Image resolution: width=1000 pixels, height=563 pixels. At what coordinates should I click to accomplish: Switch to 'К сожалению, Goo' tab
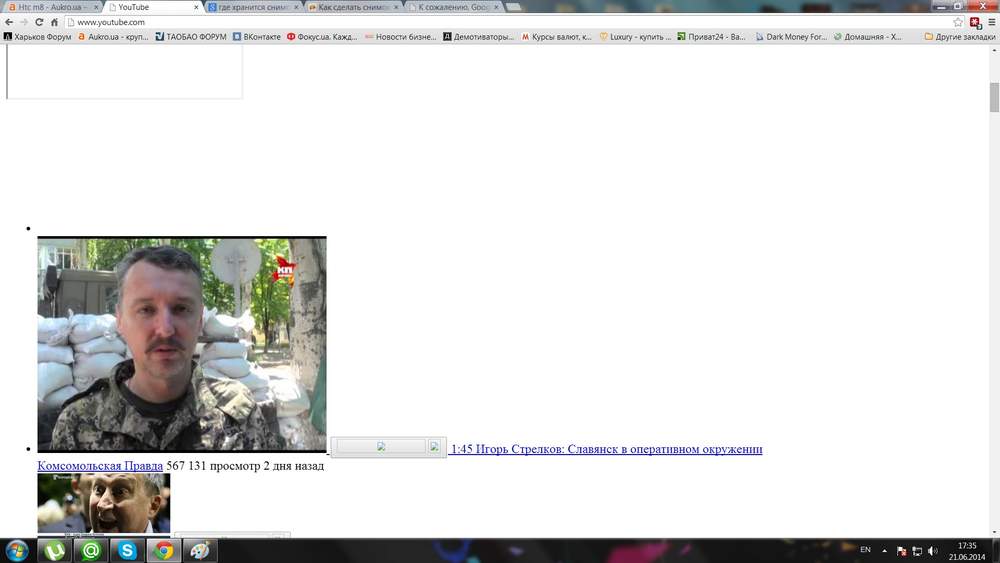tap(453, 7)
